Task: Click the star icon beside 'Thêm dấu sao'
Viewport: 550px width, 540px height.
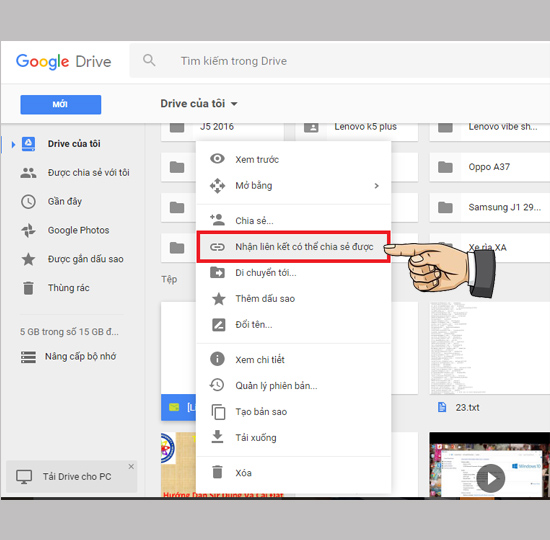Action: coord(219,299)
